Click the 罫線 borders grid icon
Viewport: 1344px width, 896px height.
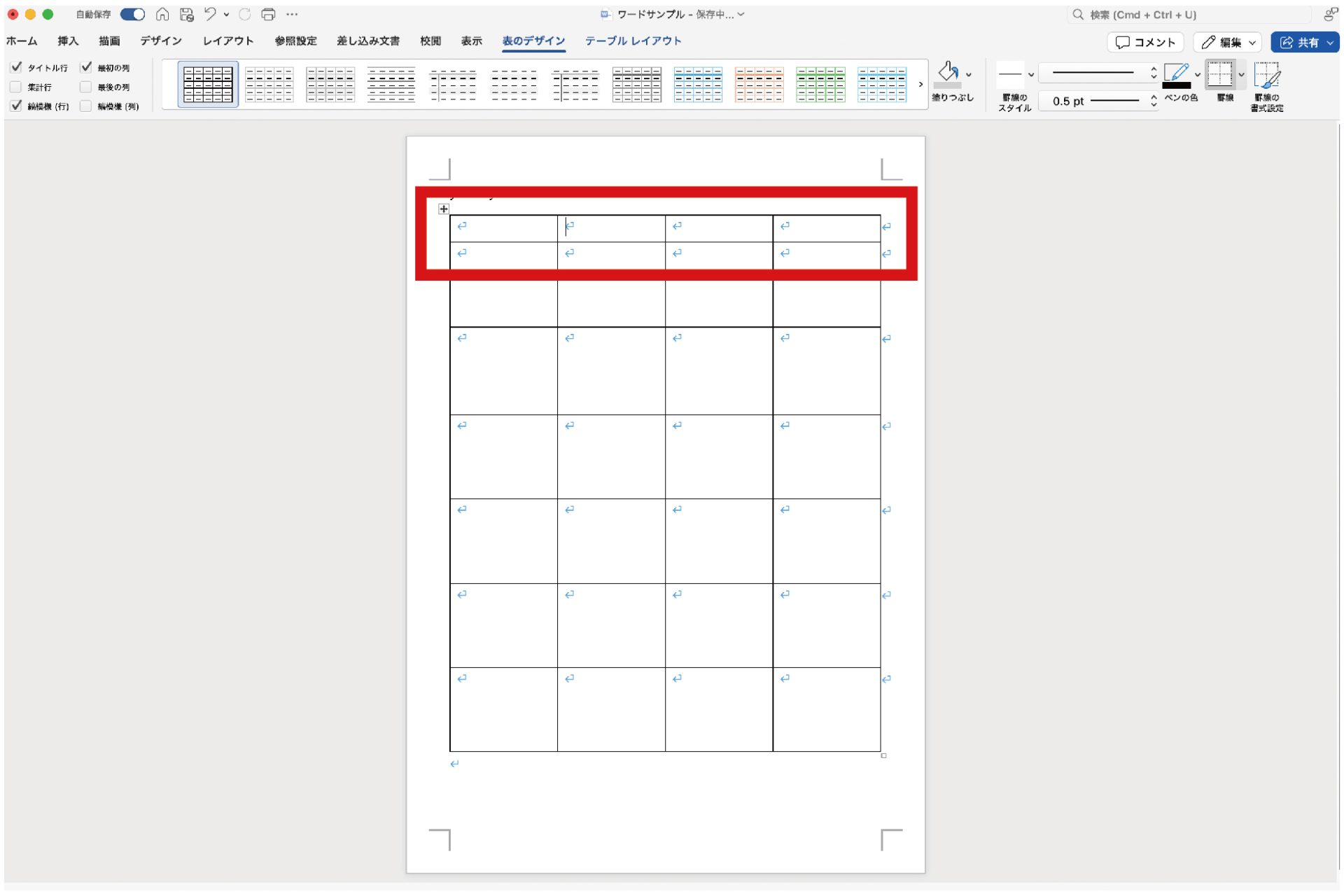click(x=1220, y=74)
